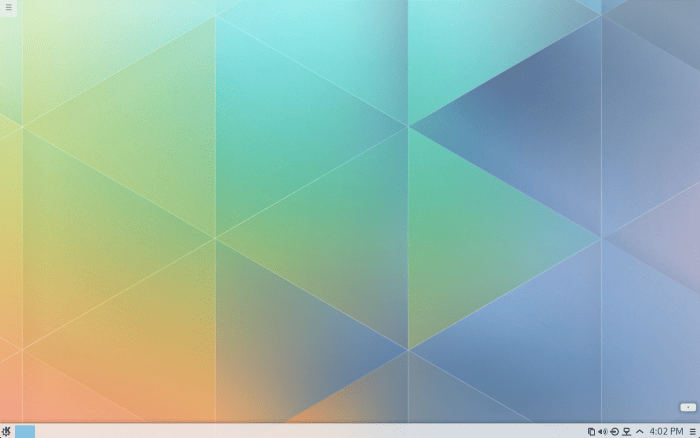
Task: Open the clipboard tray icon
Action: (591, 431)
